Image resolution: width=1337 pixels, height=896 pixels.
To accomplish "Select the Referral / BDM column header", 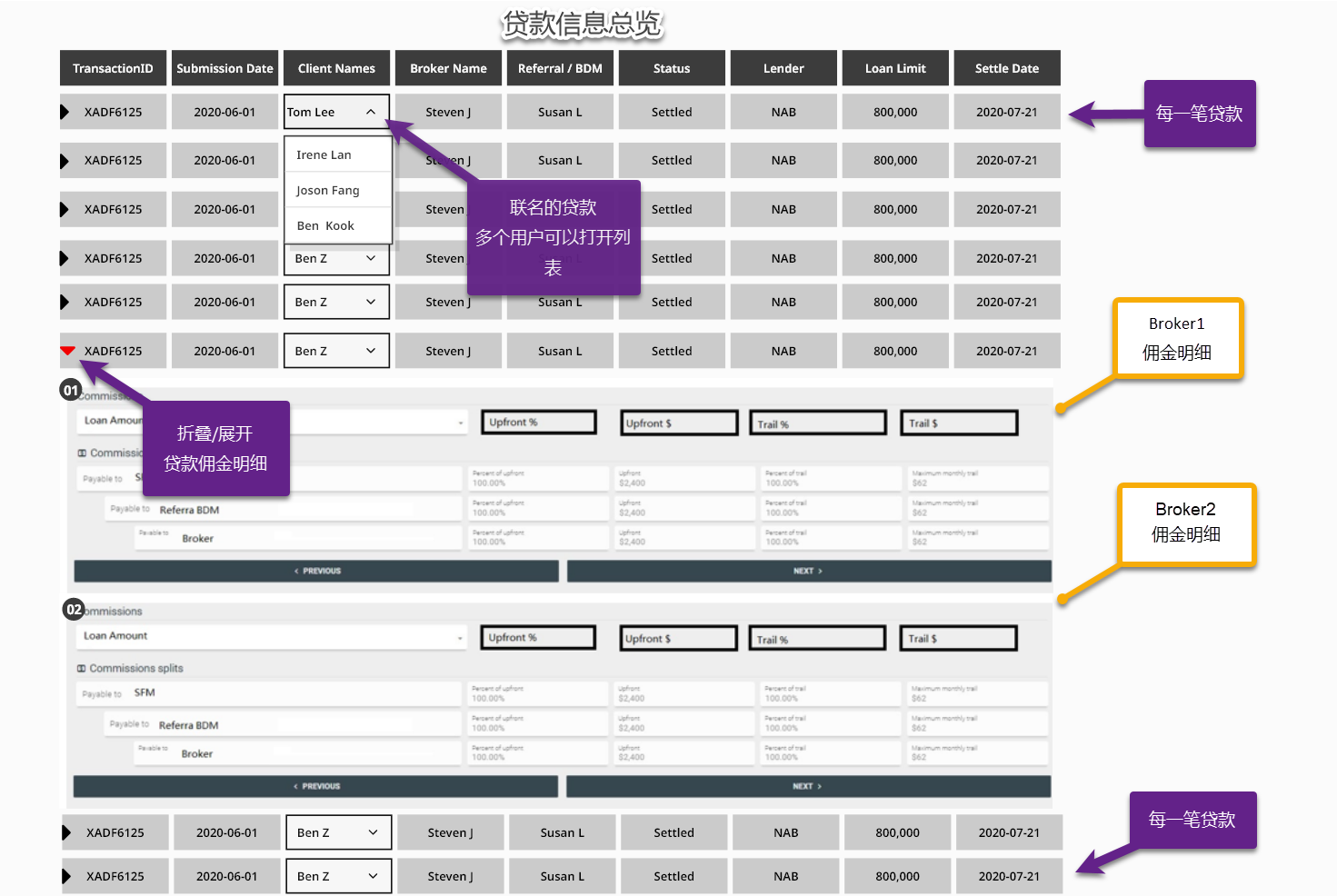I will tap(560, 68).
